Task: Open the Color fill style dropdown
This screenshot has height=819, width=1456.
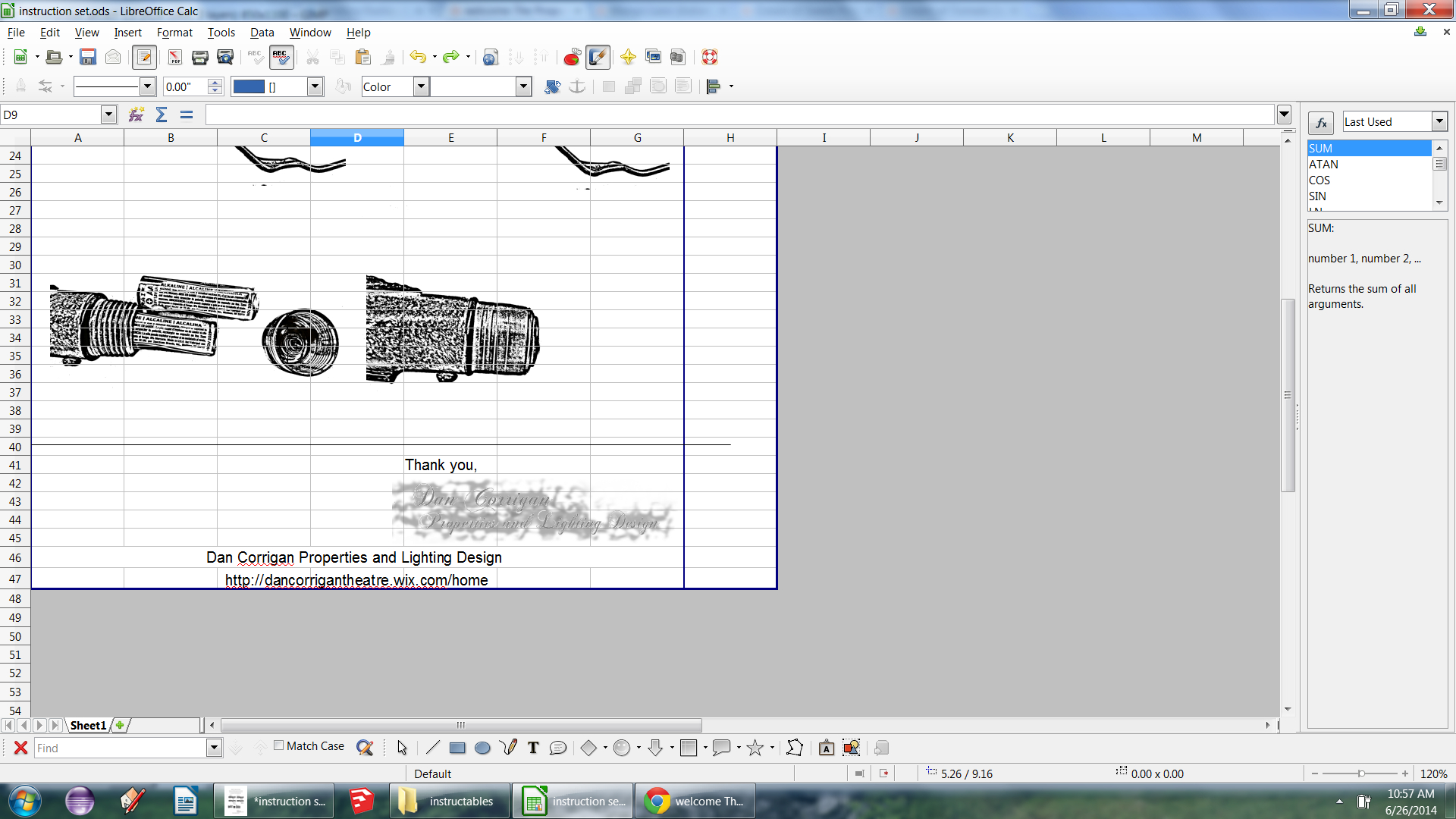Action: coord(421,86)
